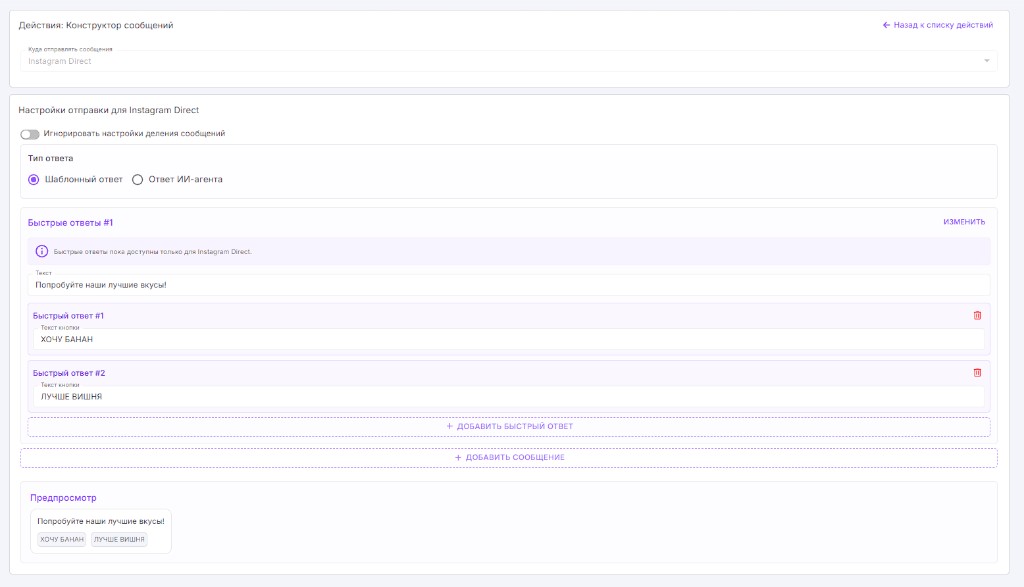Go back via Назад к списку действий link
Viewport: 1024px width, 587px height.
tap(938, 25)
